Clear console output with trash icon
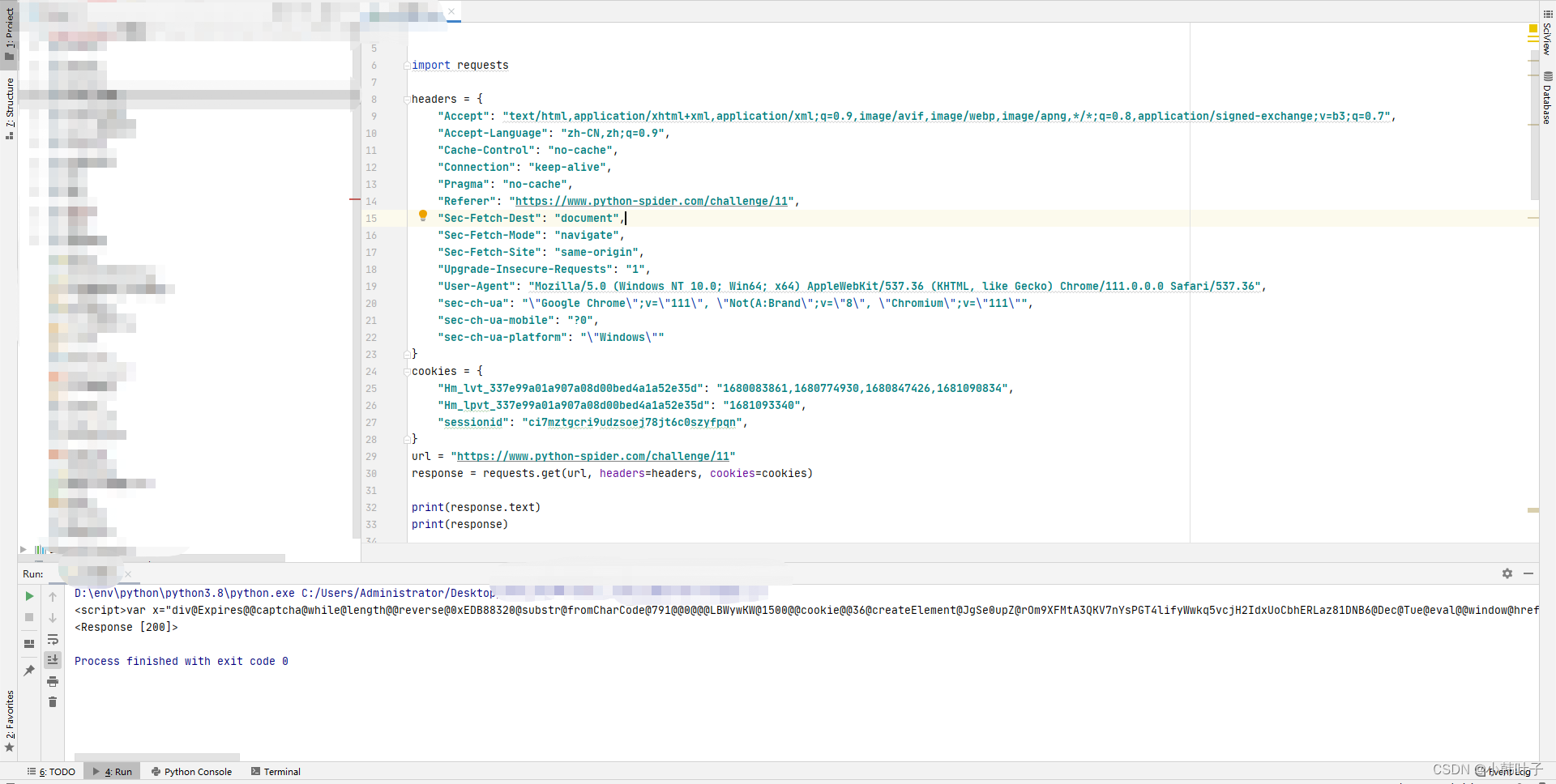Viewport: 1556px width, 784px height. 53,702
